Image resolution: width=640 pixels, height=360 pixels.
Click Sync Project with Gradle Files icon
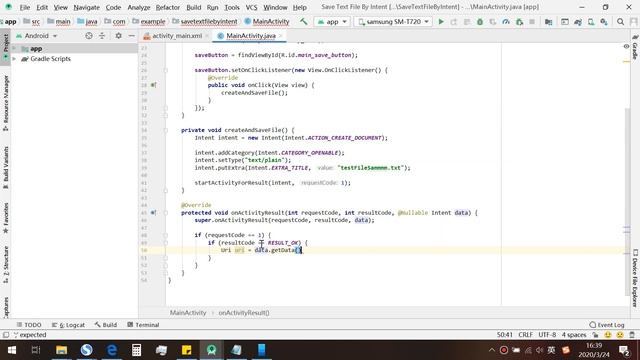[x=578, y=22]
